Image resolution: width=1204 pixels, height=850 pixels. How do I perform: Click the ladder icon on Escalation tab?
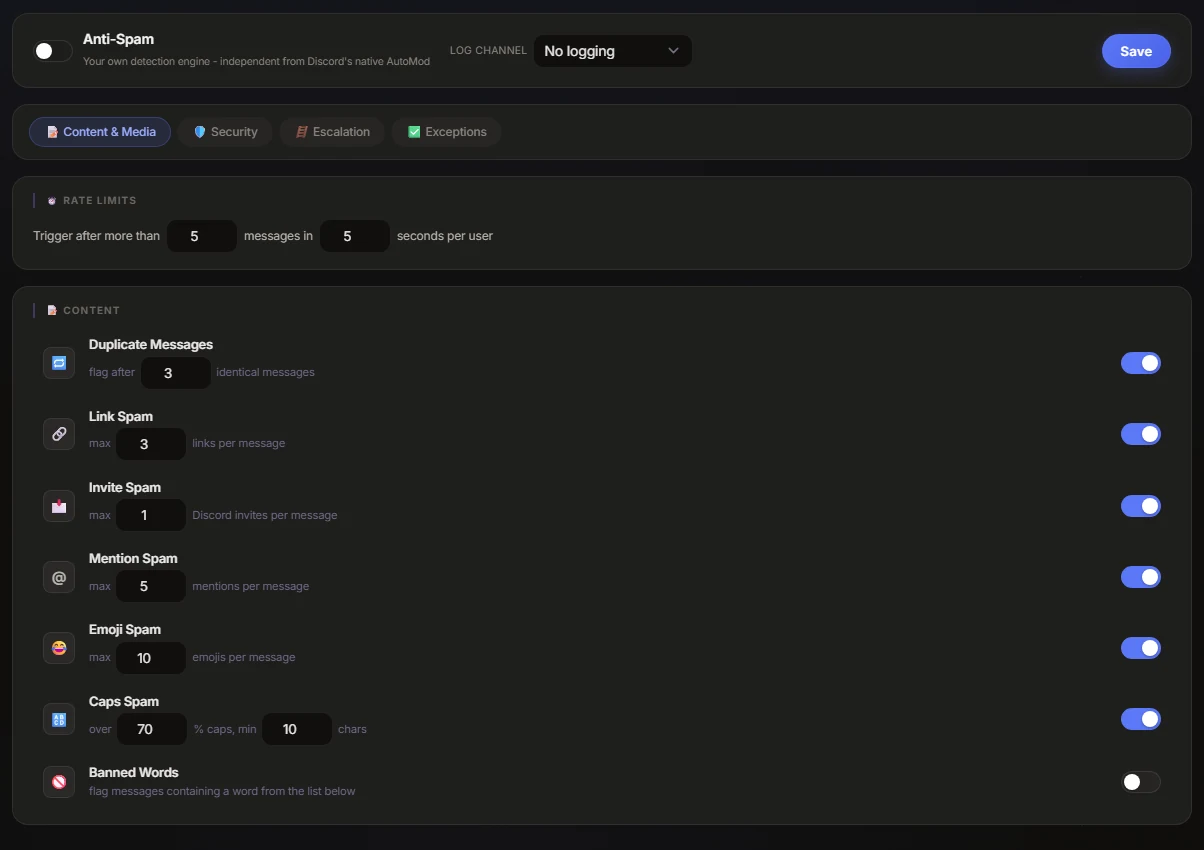[x=301, y=132]
